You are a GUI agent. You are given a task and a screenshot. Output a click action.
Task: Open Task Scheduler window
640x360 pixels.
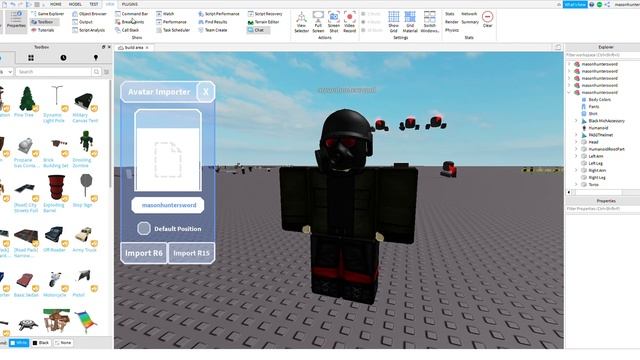[173, 30]
